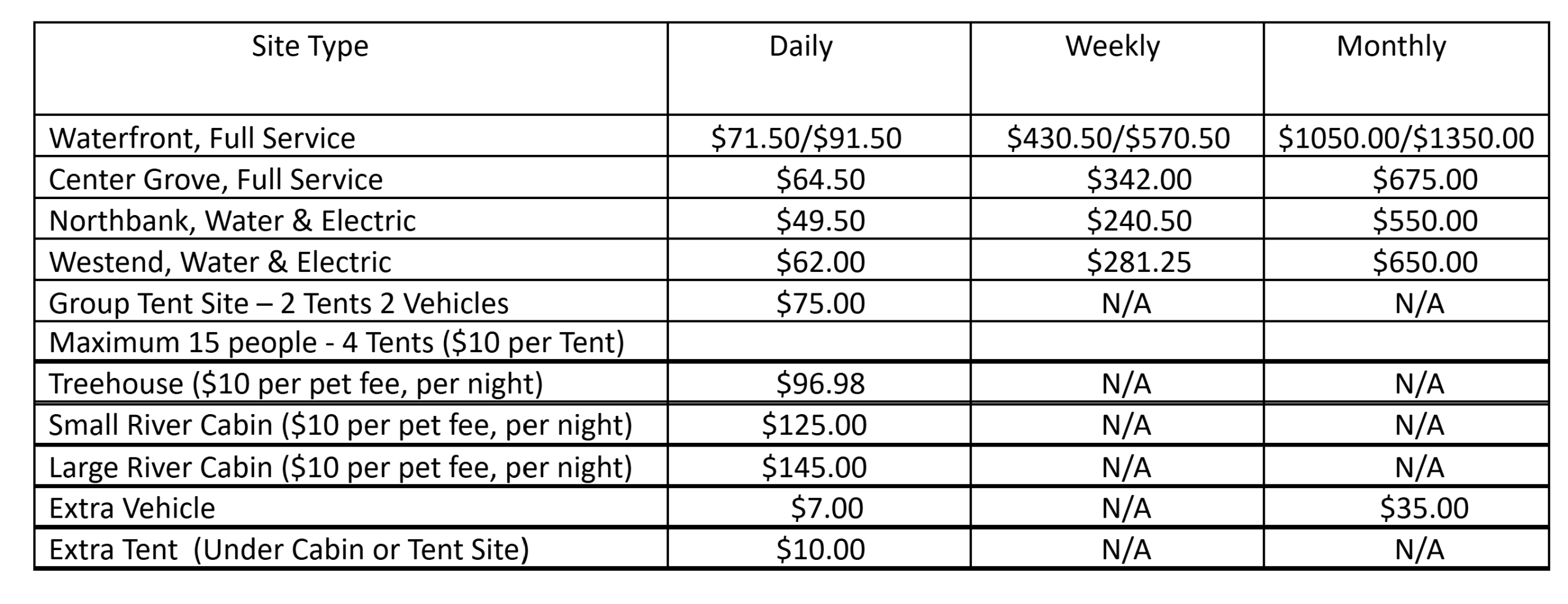Select the Monthly column header
The image size is (1568, 604).
point(1391,47)
